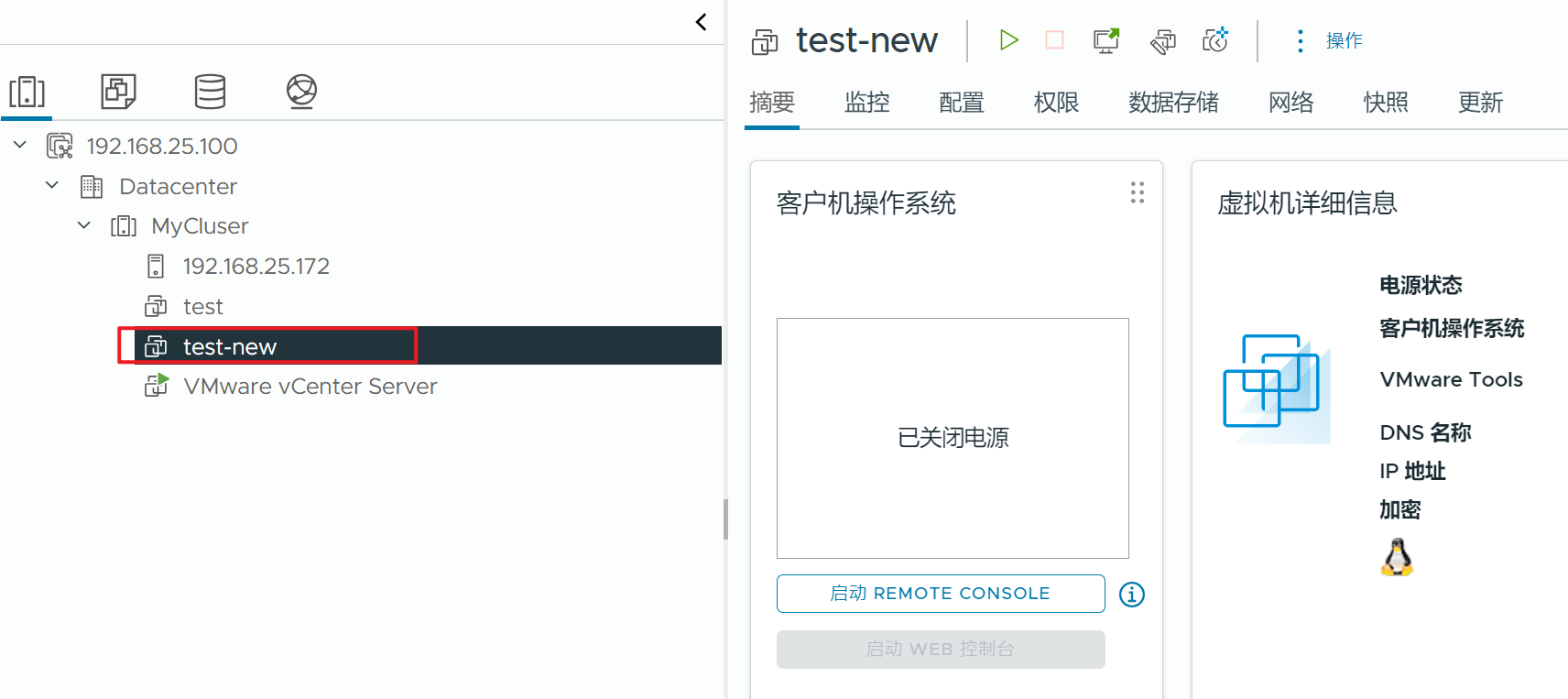Click the VM icon beside test
1568x699 pixels.
pos(156,306)
